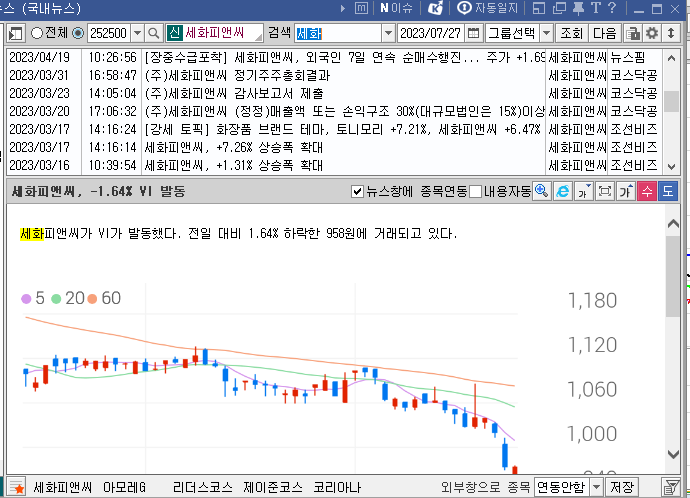
Task: Click the magnifier zoom icon in news header
Action: point(541,192)
